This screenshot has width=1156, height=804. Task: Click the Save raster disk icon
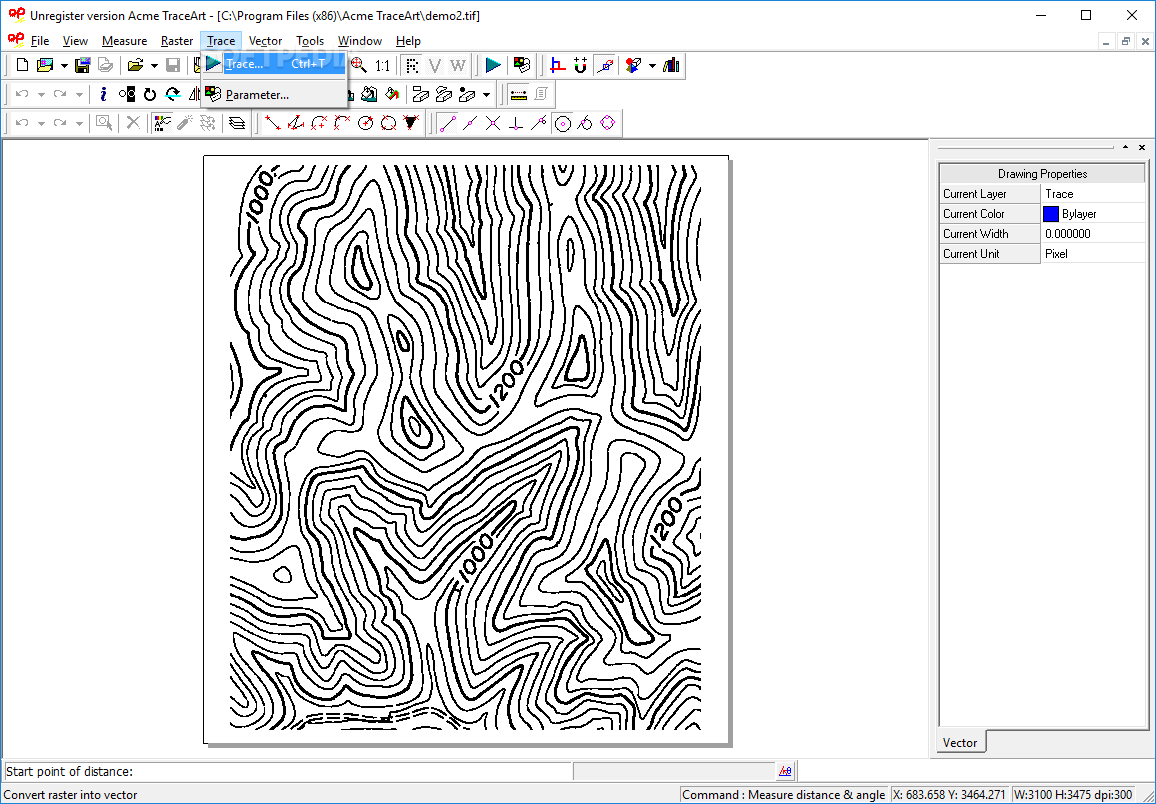click(x=83, y=66)
